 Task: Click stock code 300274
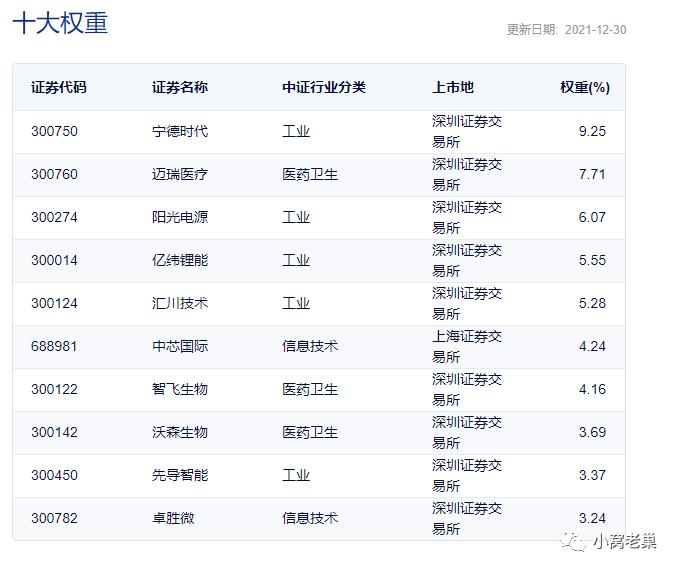54,217
